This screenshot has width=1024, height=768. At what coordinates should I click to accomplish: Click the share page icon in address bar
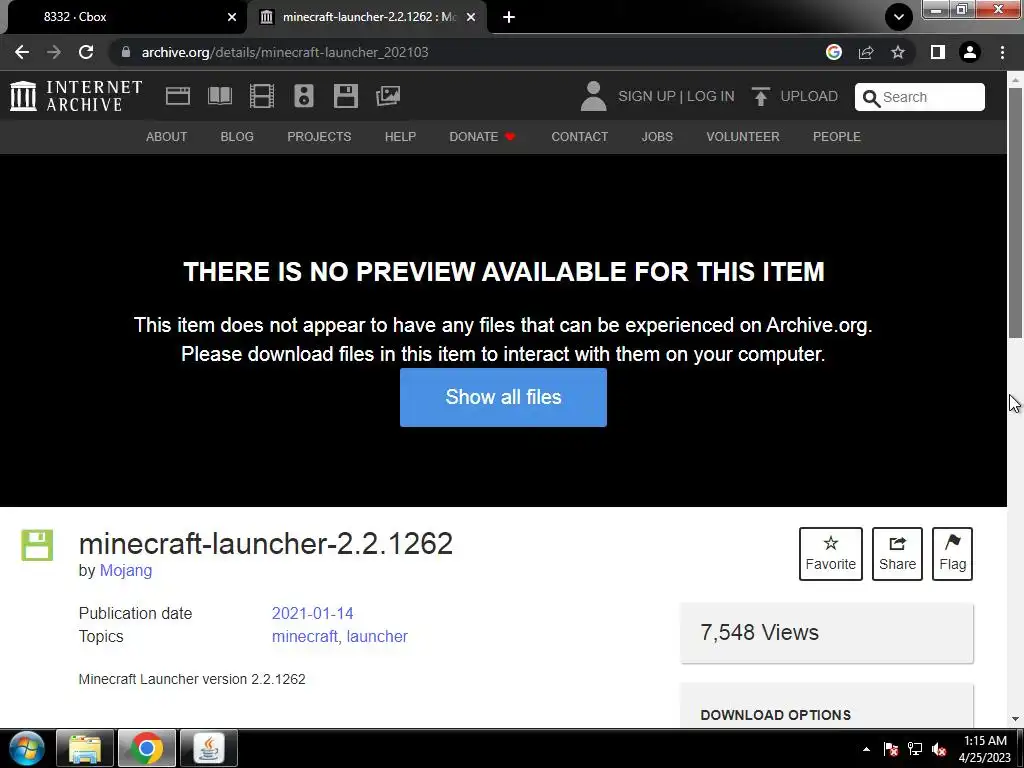click(x=866, y=52)
